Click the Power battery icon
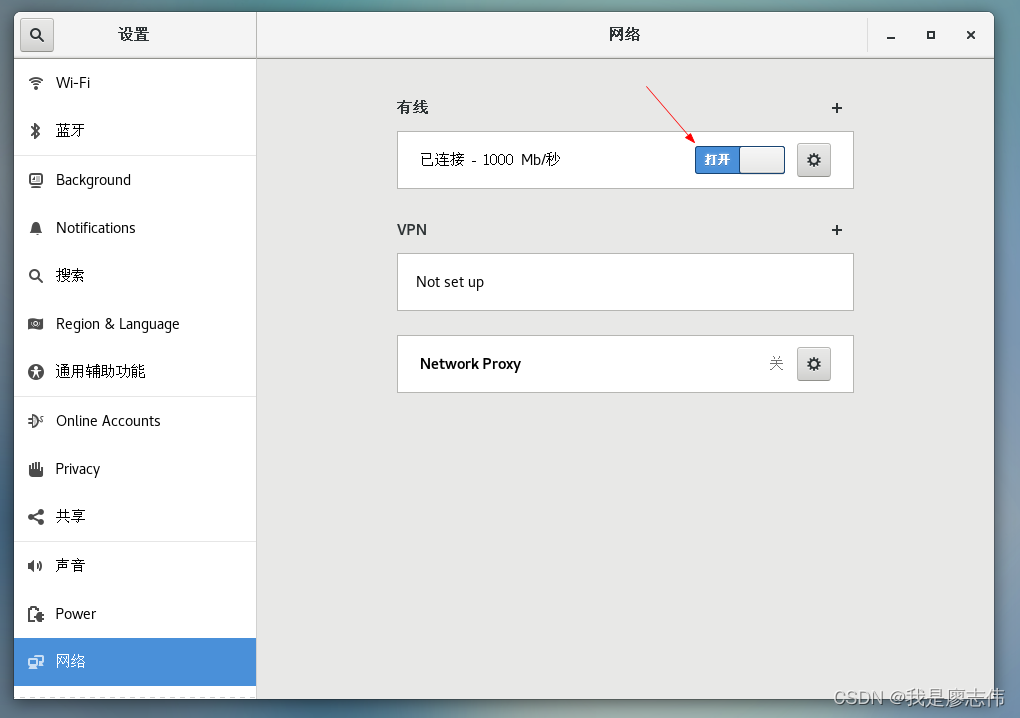Image resolution: width=1020 pixels, height=718 pixels. tap(36, 614)
